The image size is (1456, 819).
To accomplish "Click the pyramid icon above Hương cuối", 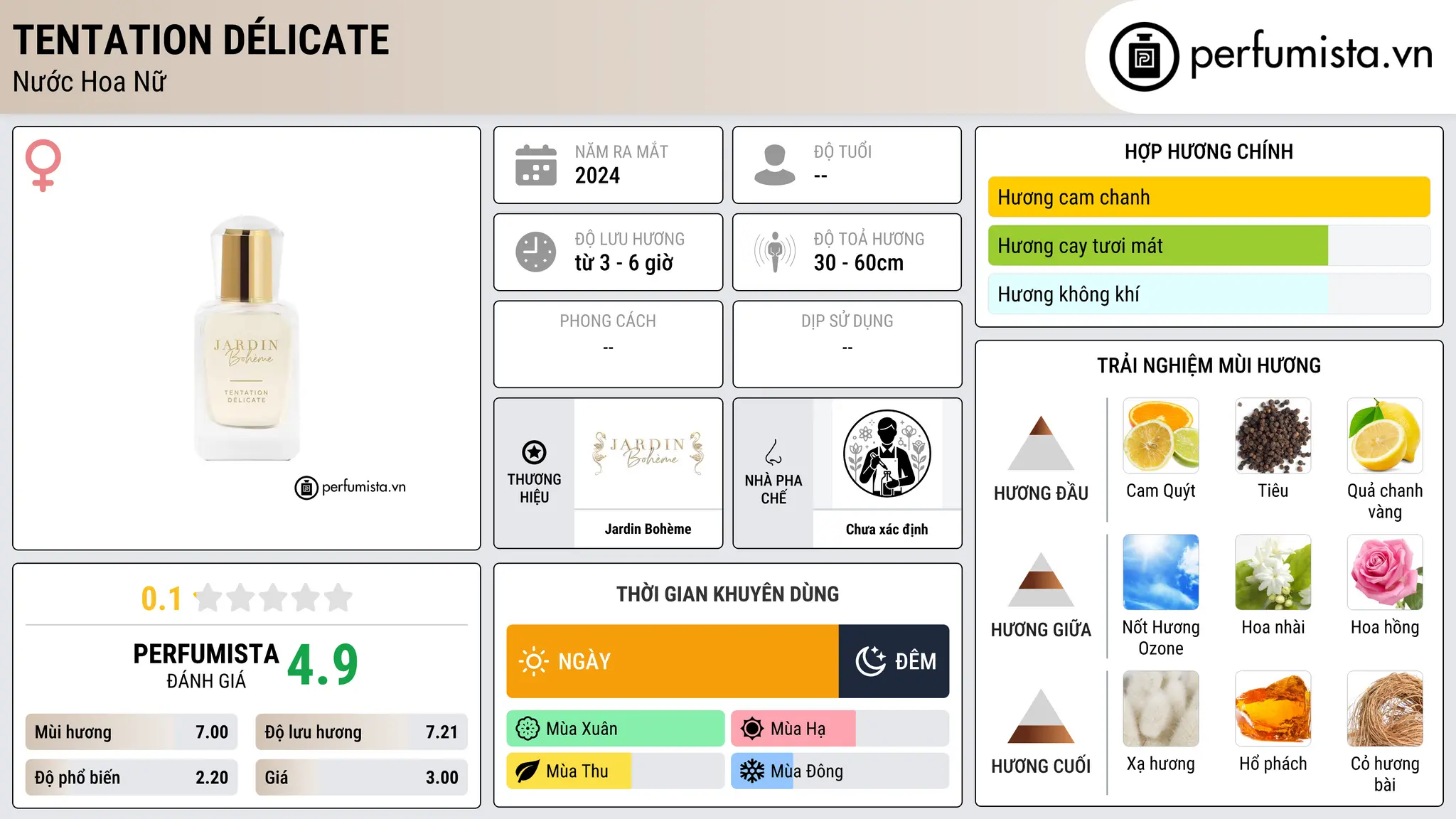I will pyautogui.click(x=1041, y=716).
